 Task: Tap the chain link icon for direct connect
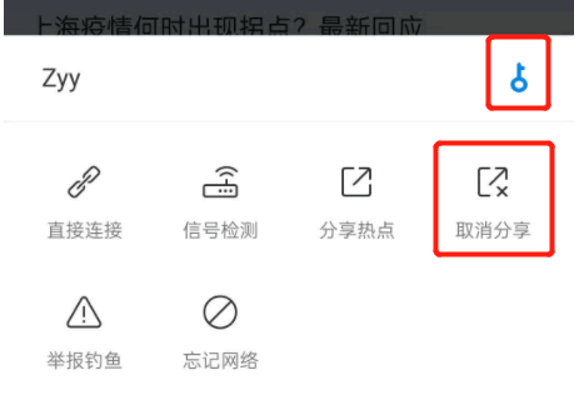click(x=84, y=182)
